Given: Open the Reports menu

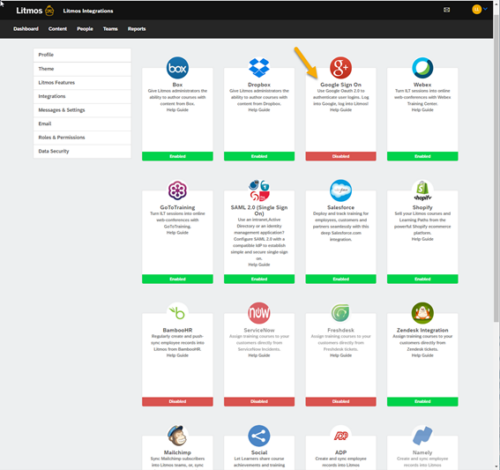Looking at the screenshot, I should 137,29.
